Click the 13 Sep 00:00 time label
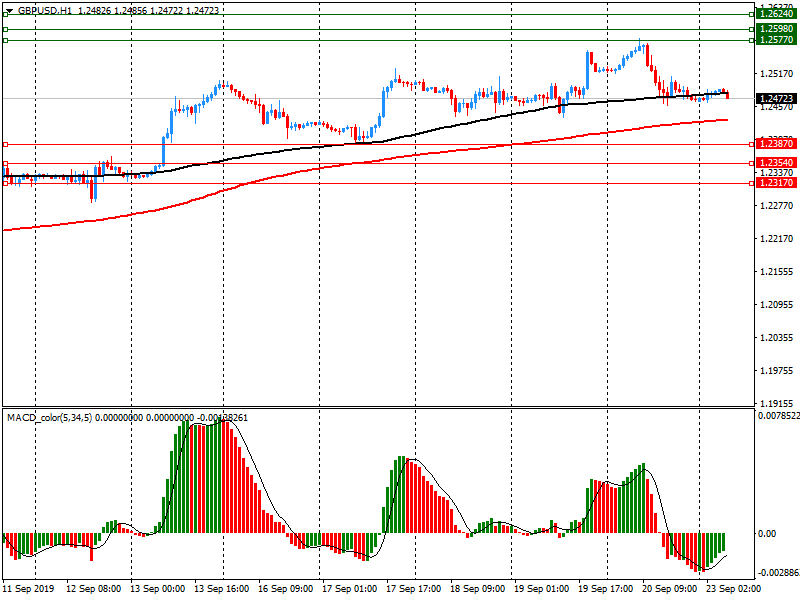 pyautogui.click(x=157, y=589)
